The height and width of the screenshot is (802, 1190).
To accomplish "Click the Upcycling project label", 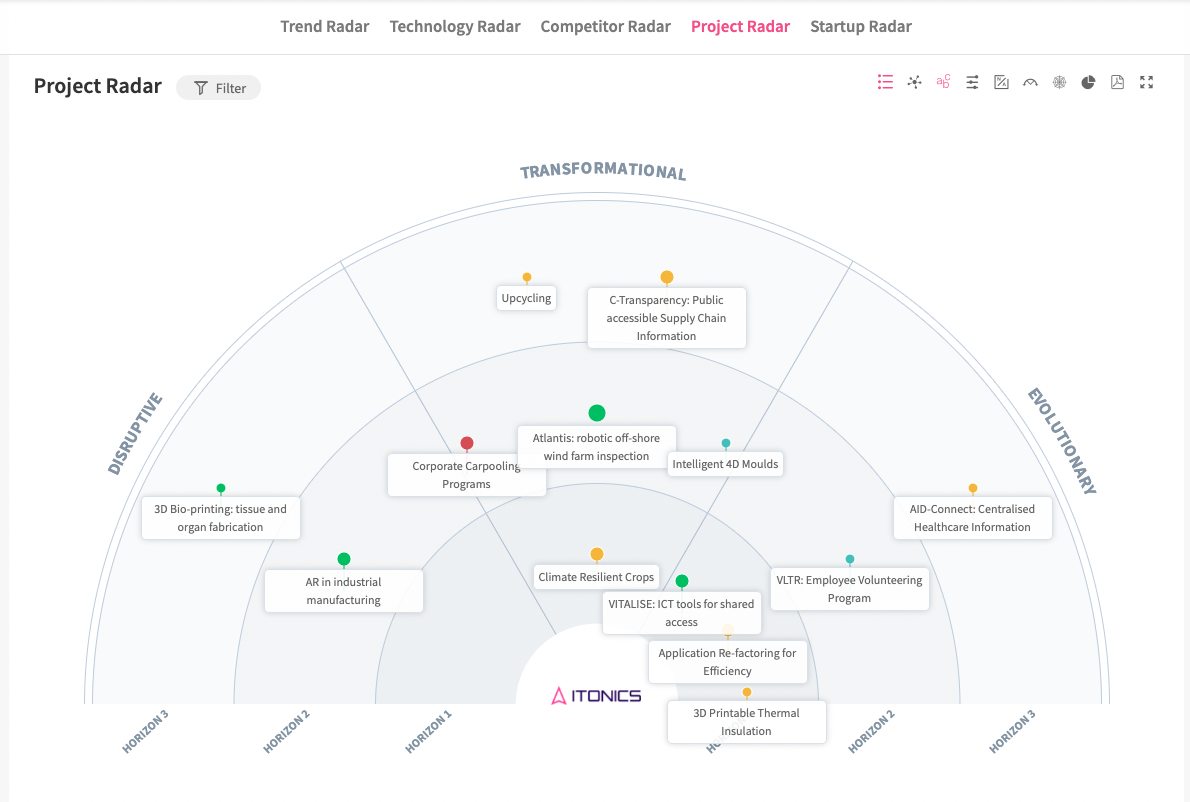I will tap(526, 298).
